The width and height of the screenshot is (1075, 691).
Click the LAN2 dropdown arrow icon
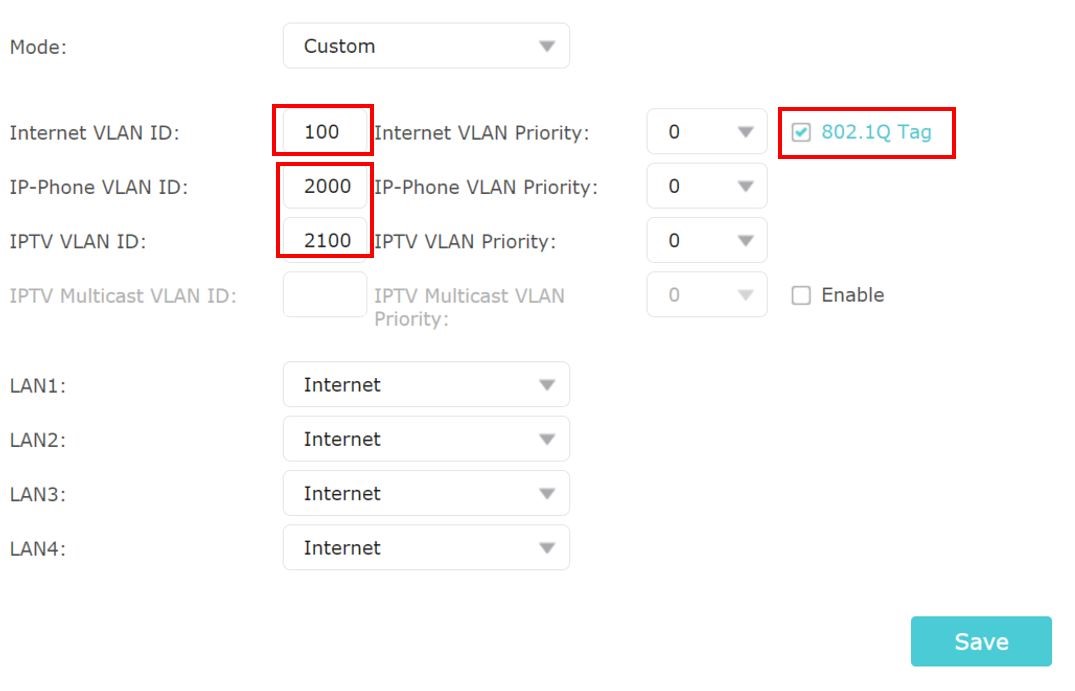click(x=546, y=438)
